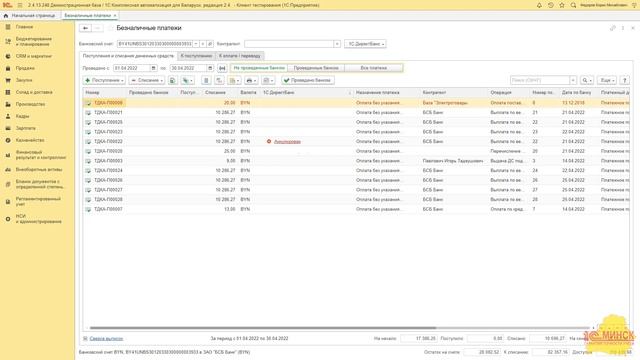Select row ТДКА-П00007
The width and height of the screenshot is (640, 360).
pos(356,209)
